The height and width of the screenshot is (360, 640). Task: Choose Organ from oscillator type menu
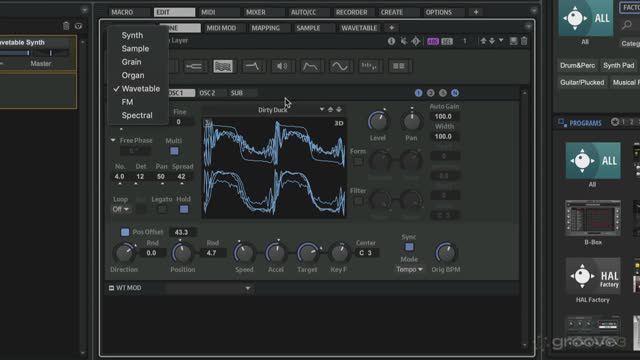pyautogui.click(x=133, y=76)
